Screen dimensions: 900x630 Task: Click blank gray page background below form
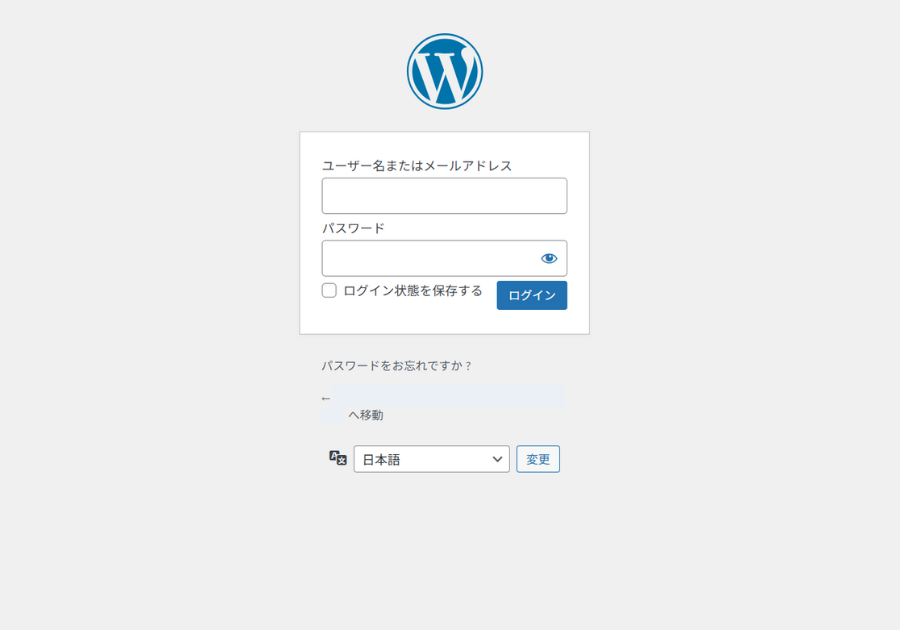click(x=450, y=560)
